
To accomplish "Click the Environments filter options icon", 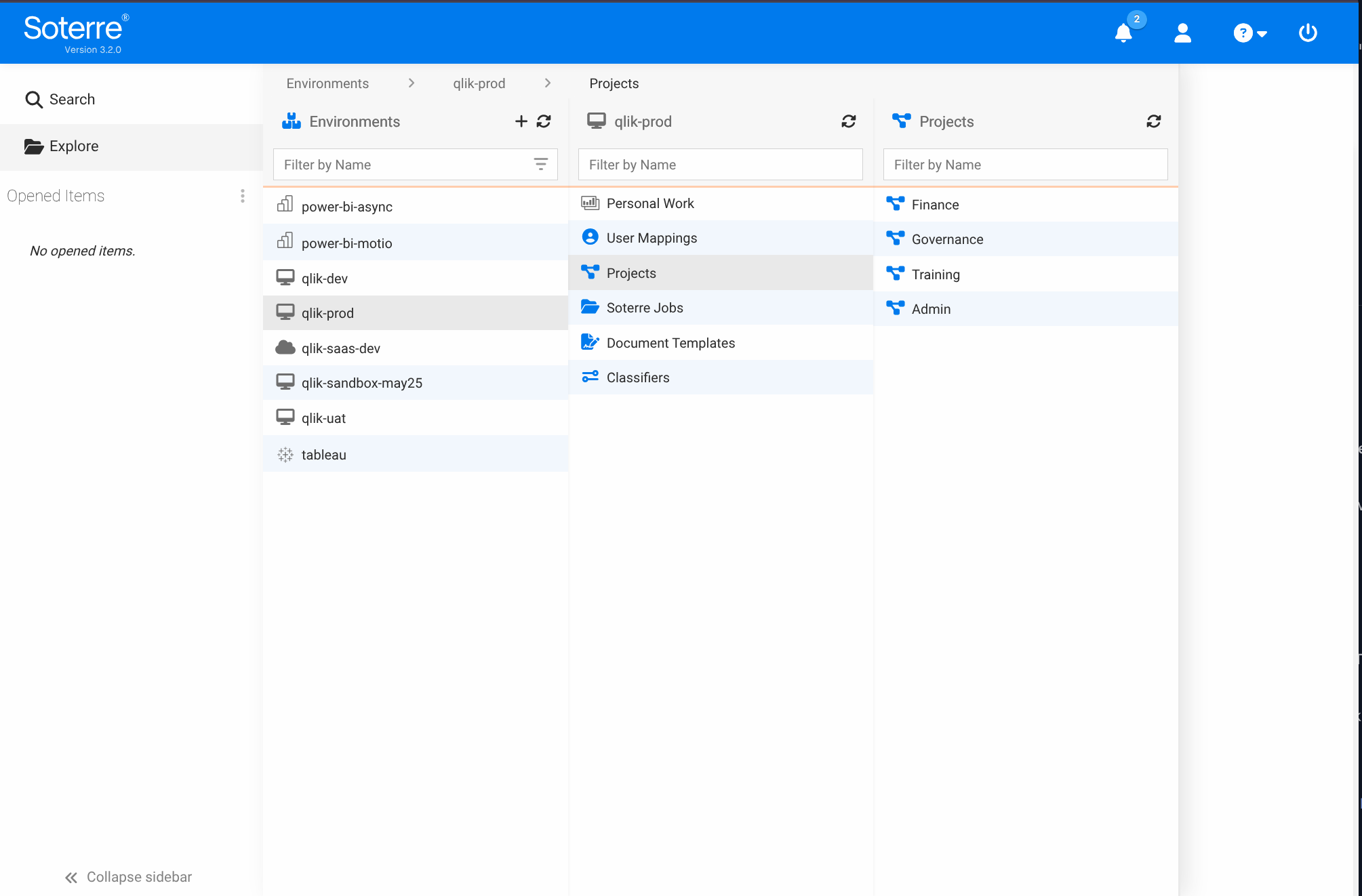I will coord(540,164).
